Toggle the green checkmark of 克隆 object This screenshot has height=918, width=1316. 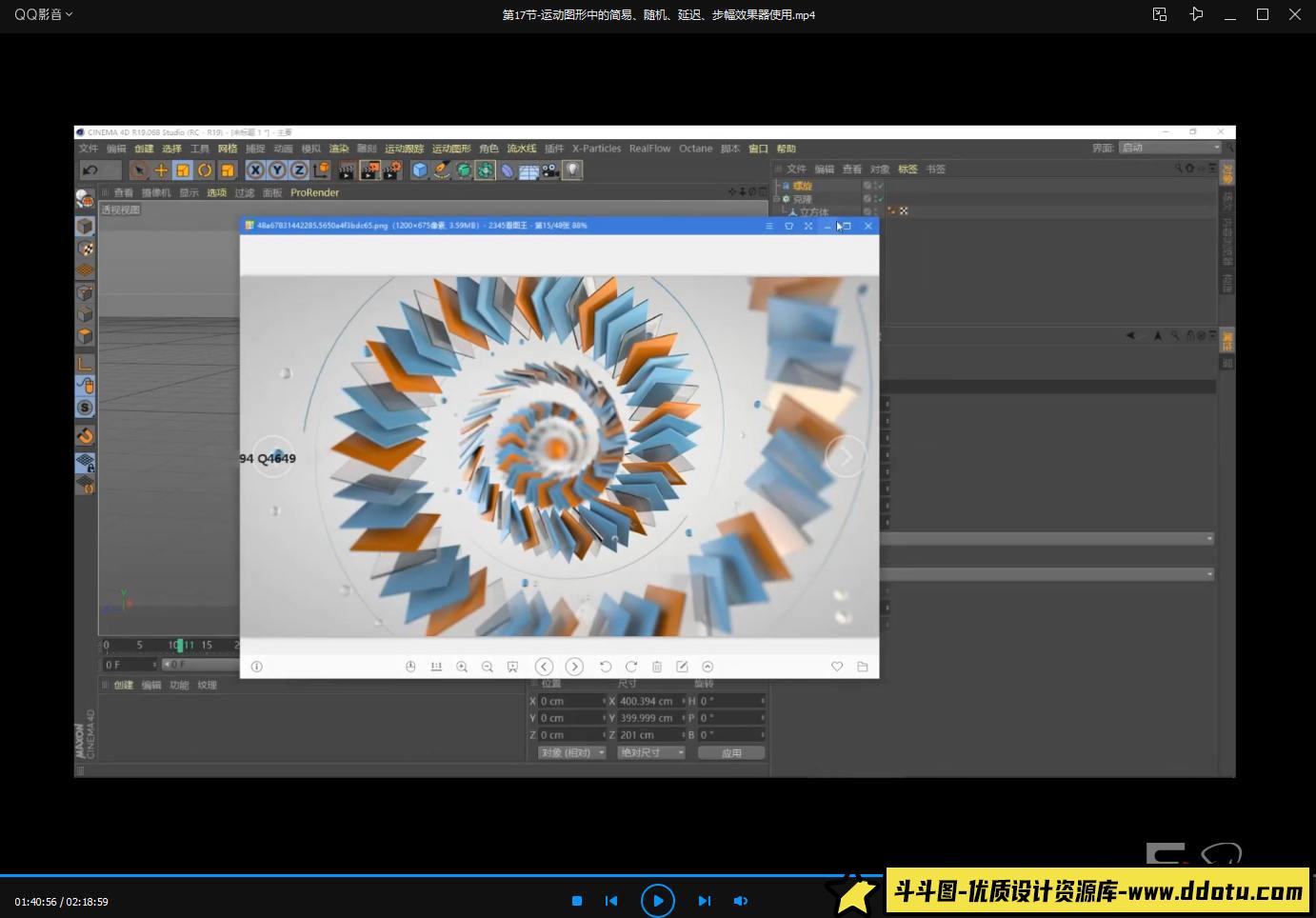click(x=879, y=199)
